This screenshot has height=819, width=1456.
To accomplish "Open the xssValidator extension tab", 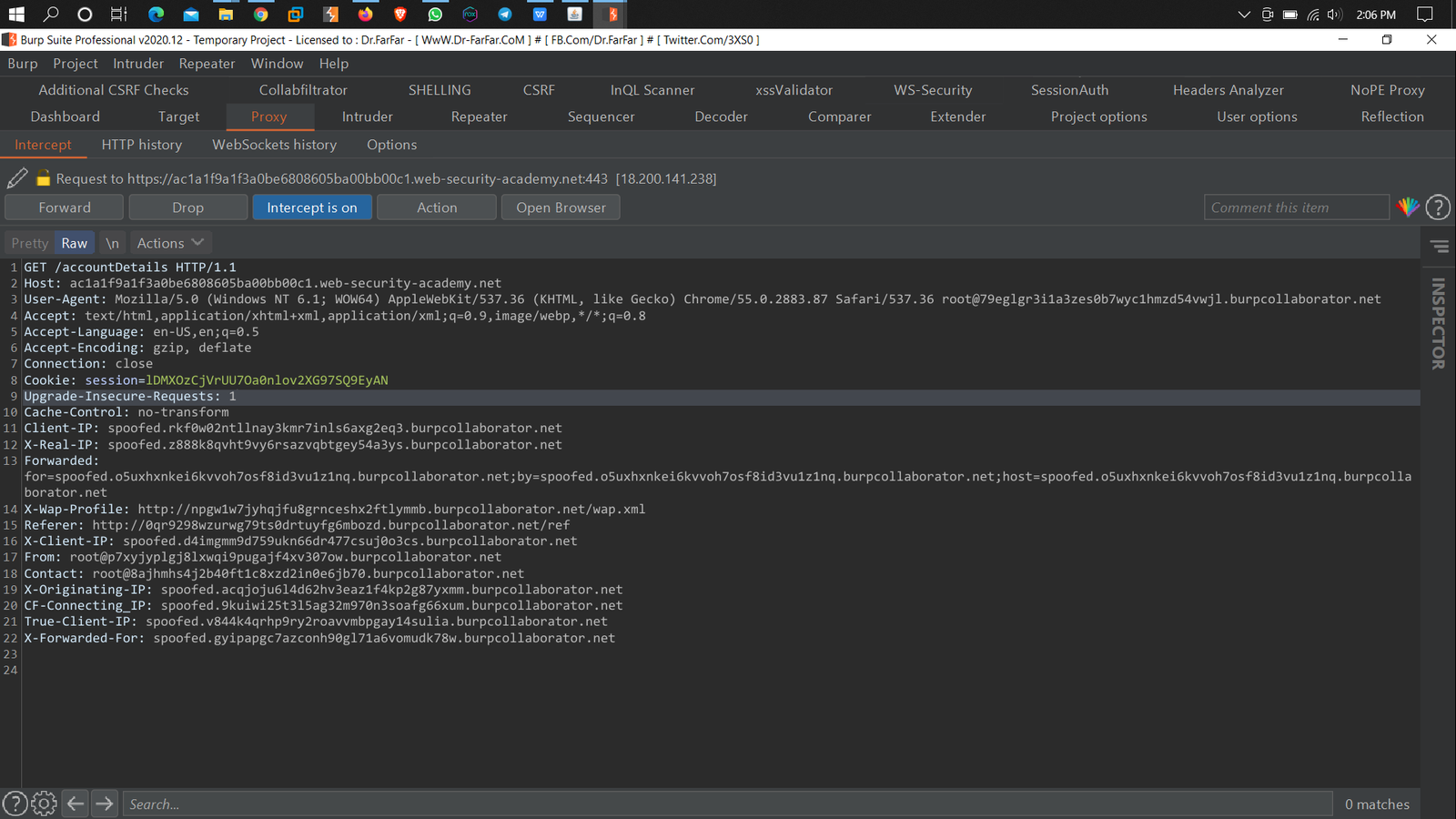I will click(794, 90).
